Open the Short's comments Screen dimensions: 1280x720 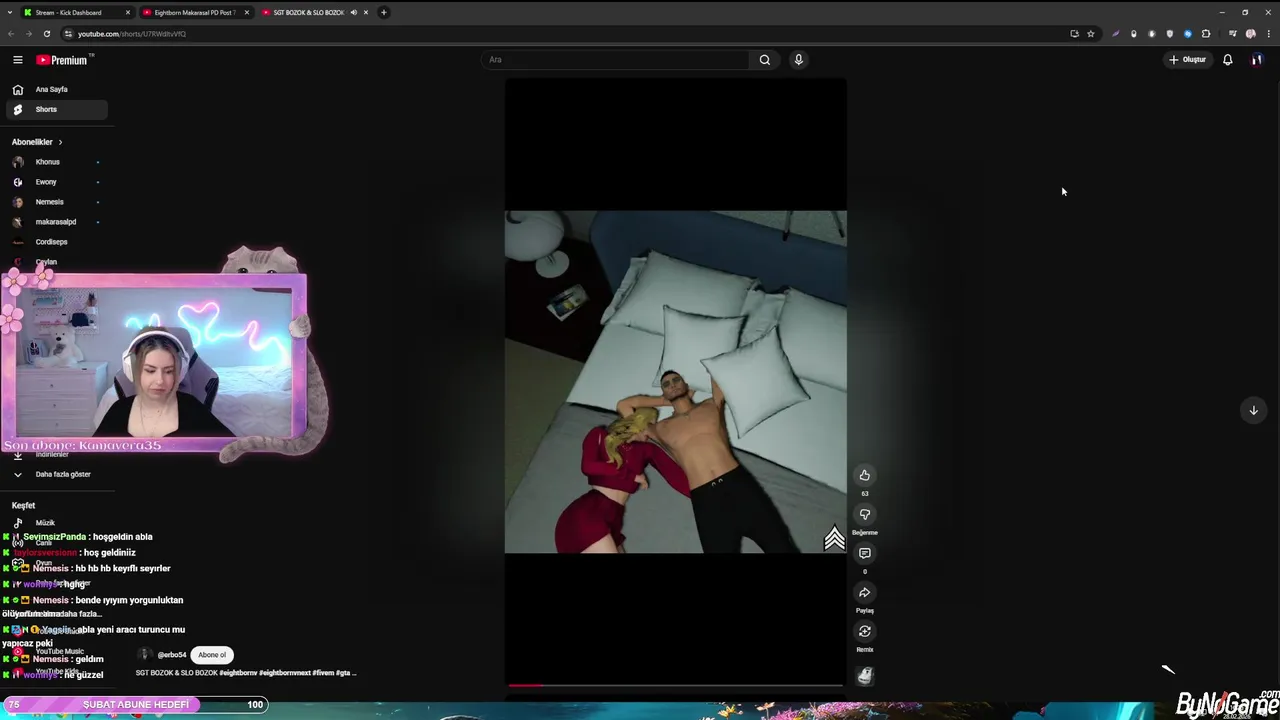point(865,553)
